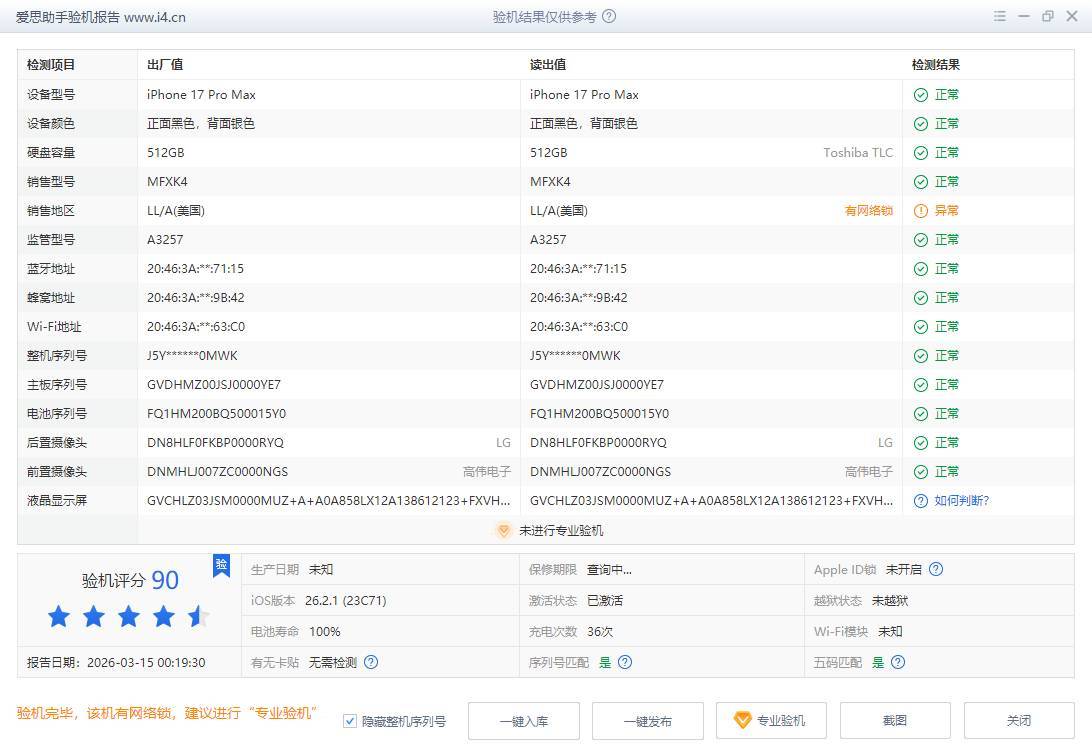Click the 一键入库 button
1092x756 pixels.
pyautogui.click(x=523, y=721)
